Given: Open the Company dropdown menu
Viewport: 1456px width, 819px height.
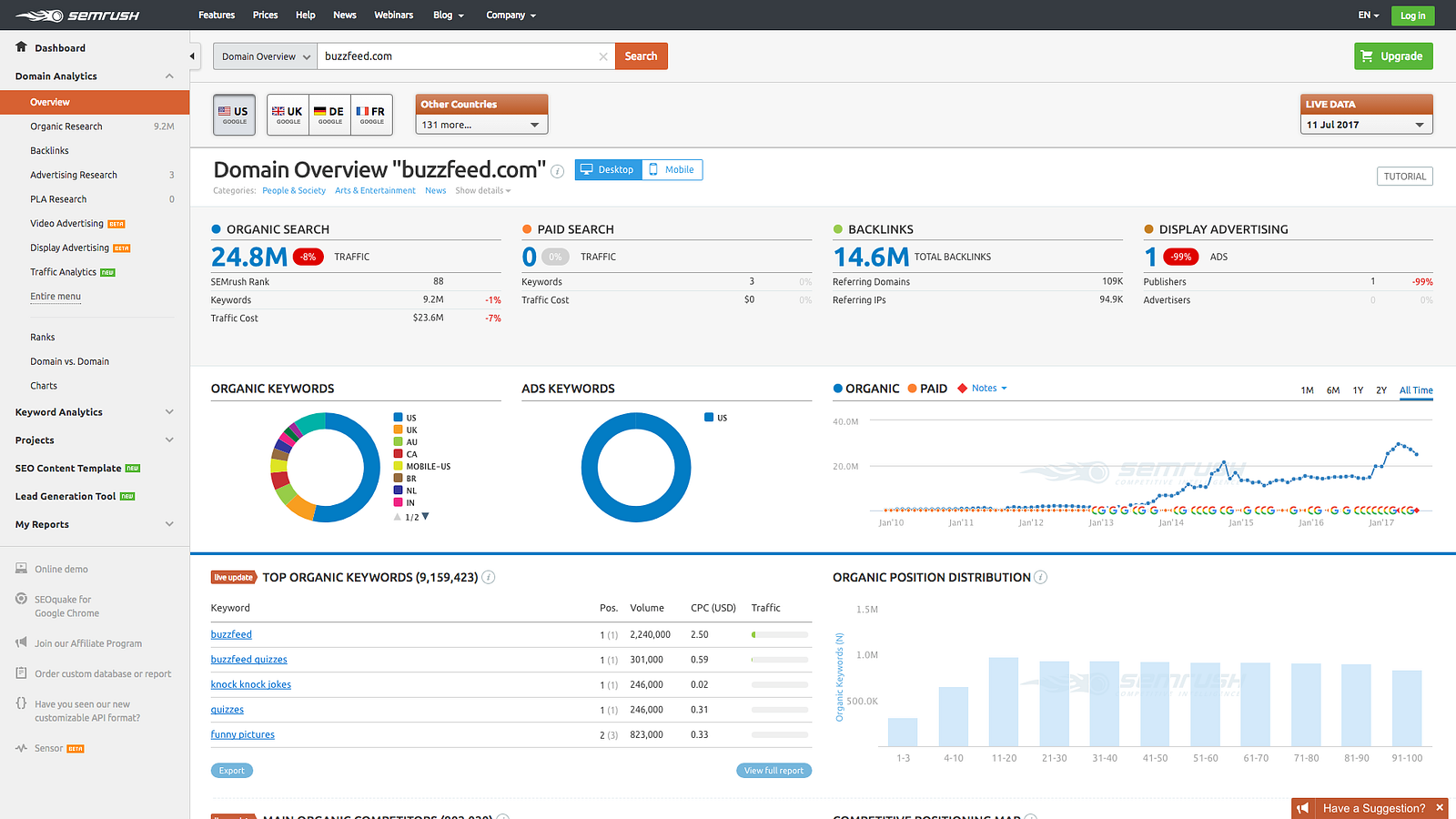Looking at the screenshot, I should click(x=511, y=15).
